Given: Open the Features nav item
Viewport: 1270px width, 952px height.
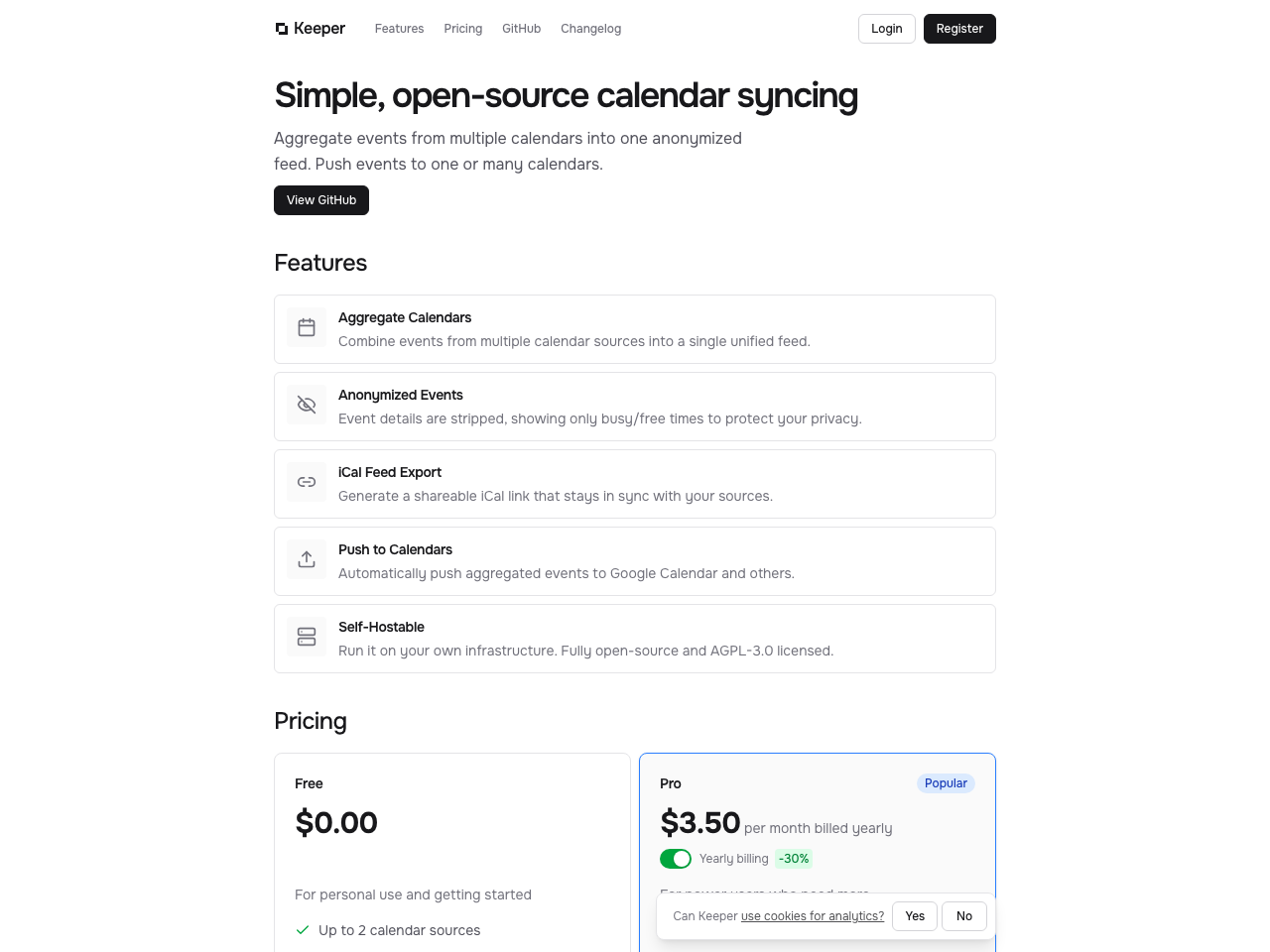Looking at the screenshot, I should click(399, 29).
